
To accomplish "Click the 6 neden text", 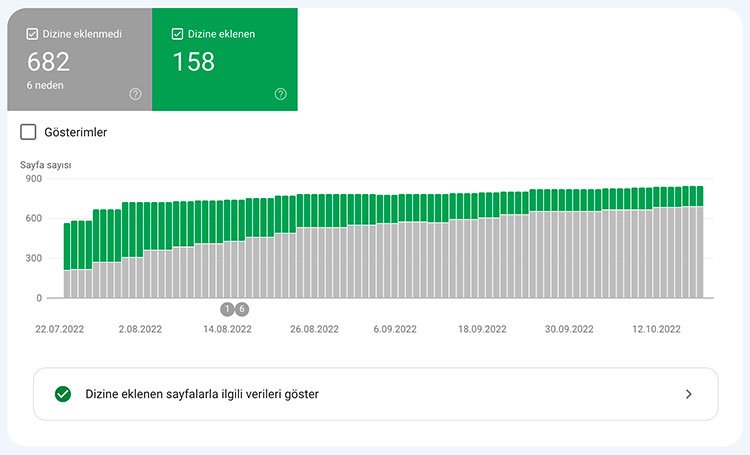I will tap(47, 87).
